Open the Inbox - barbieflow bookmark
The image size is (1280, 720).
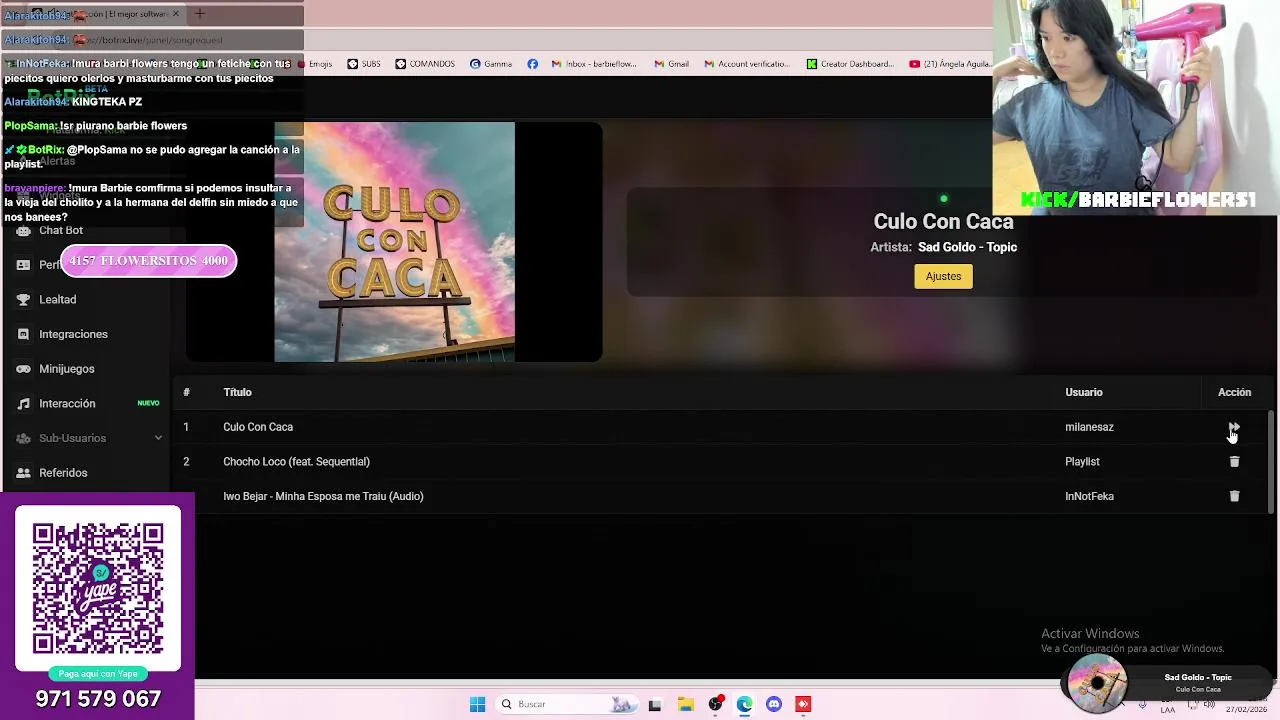point(593,64)
